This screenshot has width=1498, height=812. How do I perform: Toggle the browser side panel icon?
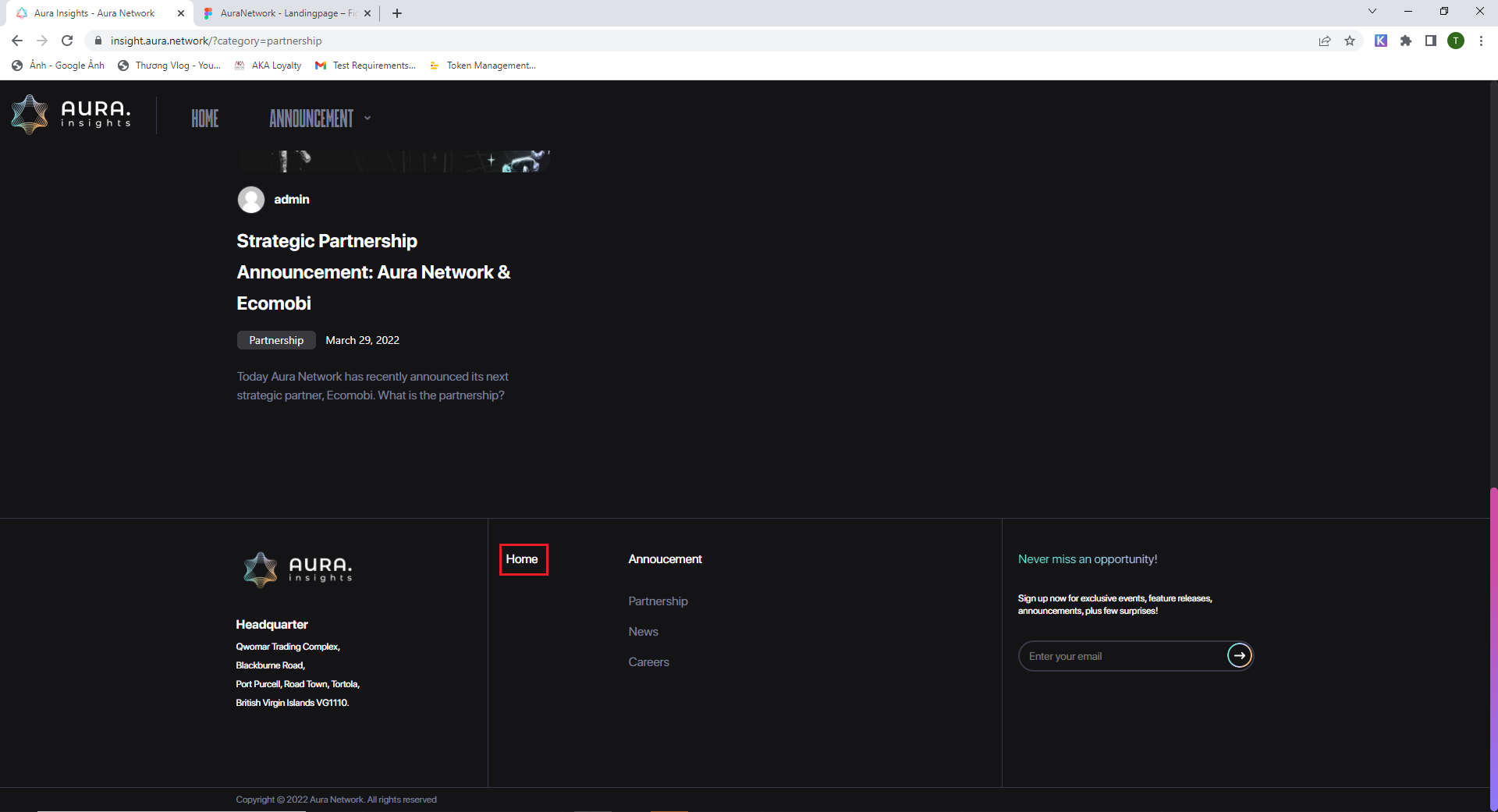[1431, 41]
